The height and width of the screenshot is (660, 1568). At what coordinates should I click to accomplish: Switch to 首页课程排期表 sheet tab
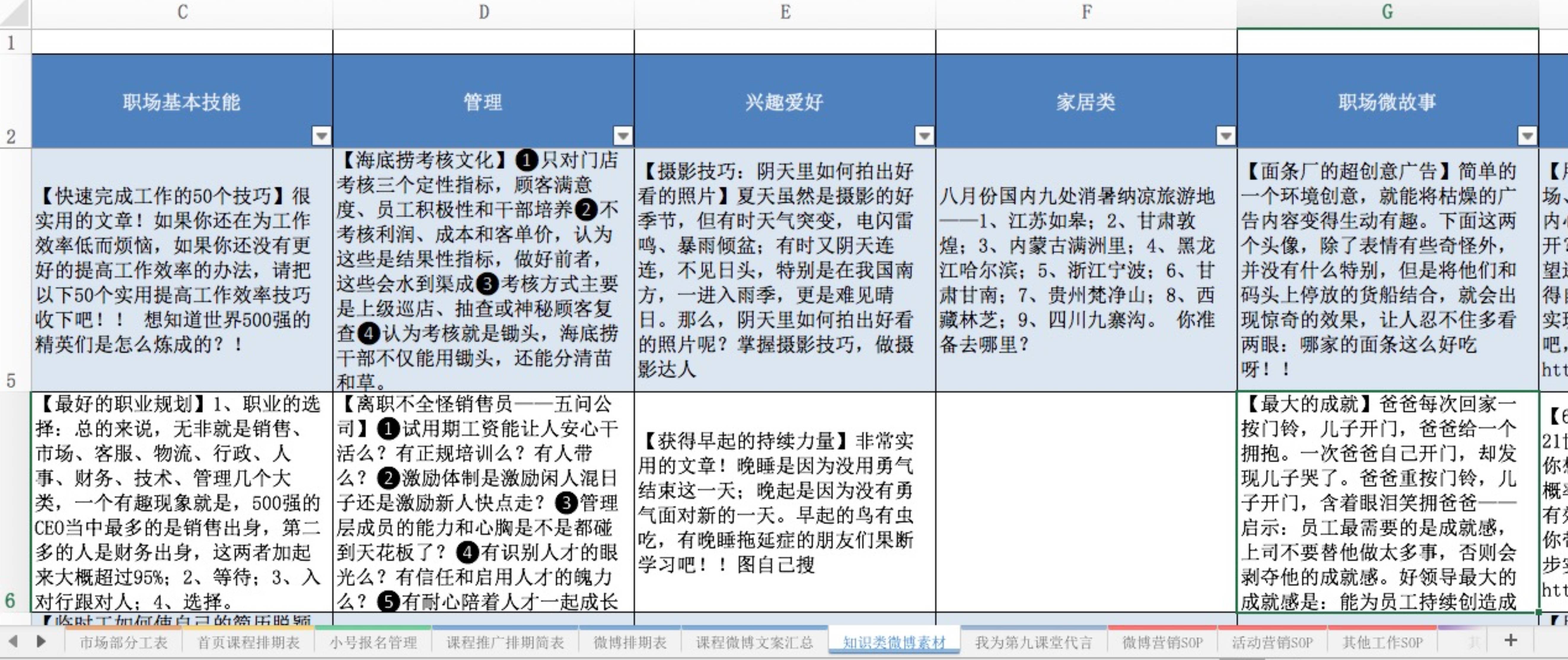248,642
